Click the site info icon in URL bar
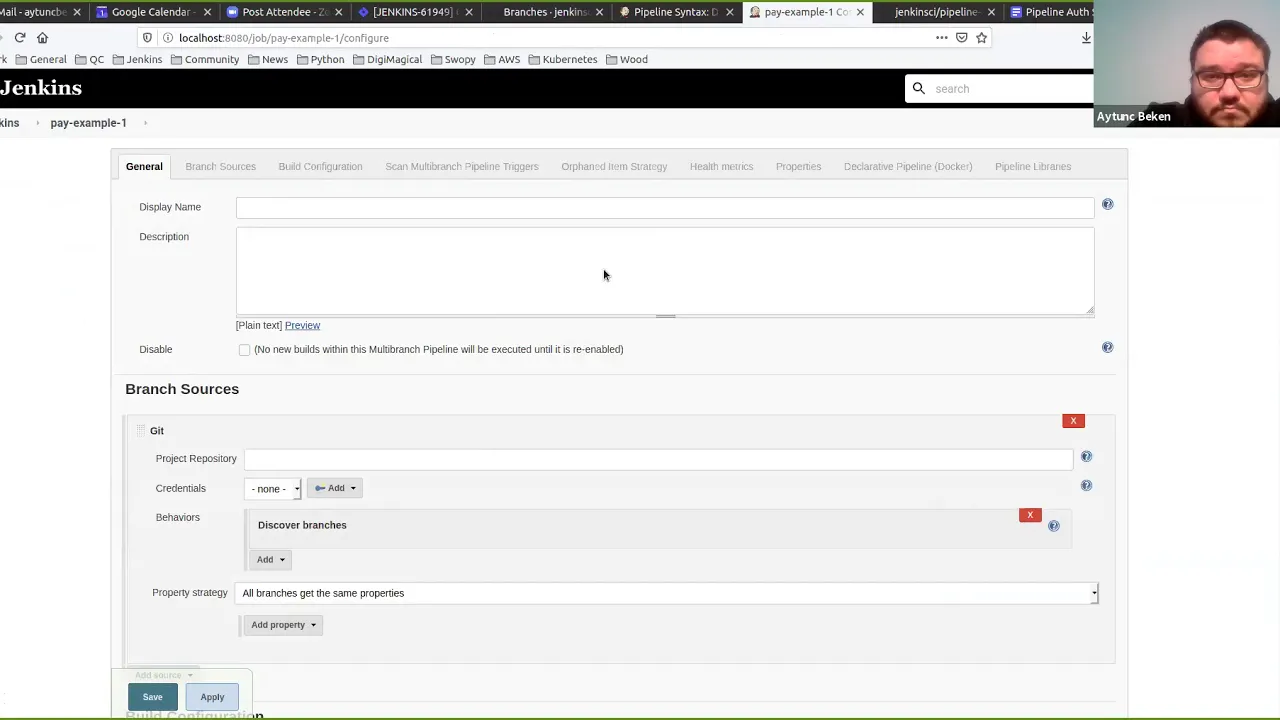This screenshot has height=720, width=1280. (168, 38)
